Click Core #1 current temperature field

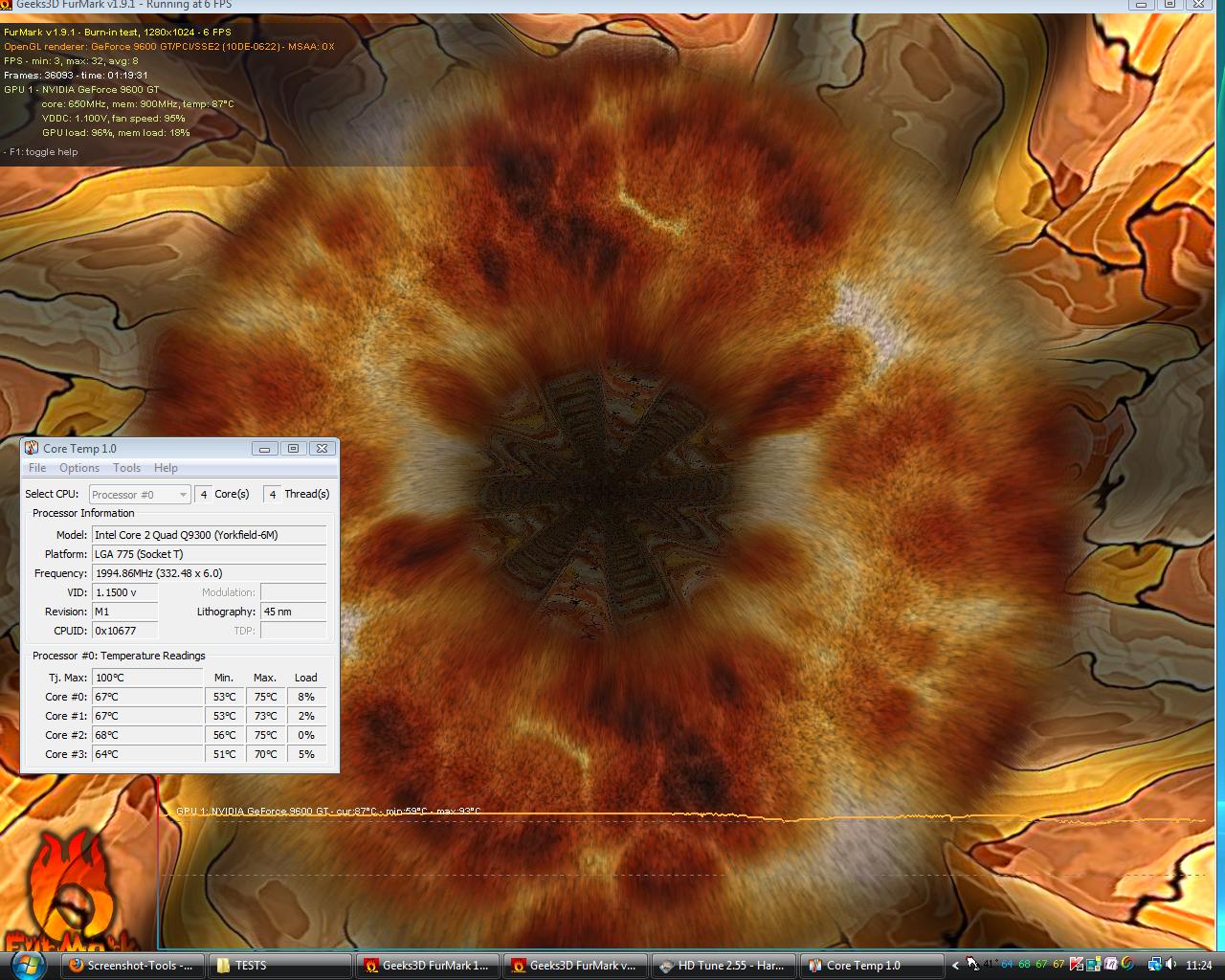point(147,716)
